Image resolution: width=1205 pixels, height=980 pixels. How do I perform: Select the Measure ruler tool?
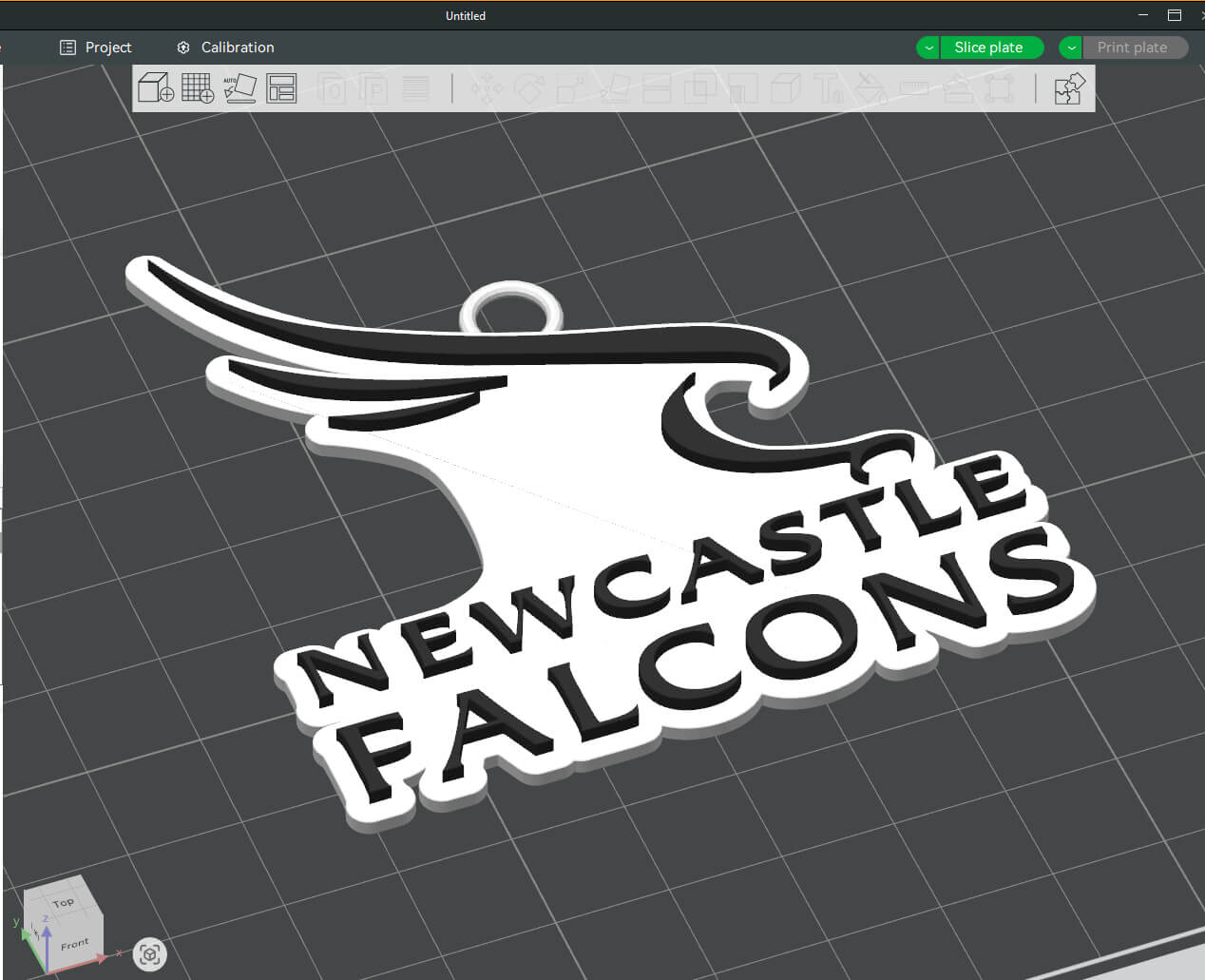click(914, 88)
